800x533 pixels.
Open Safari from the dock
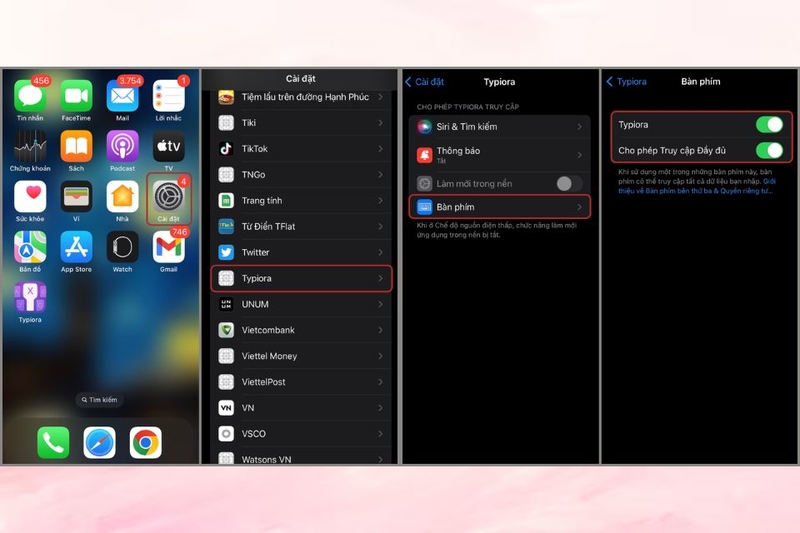click(99, 442)
